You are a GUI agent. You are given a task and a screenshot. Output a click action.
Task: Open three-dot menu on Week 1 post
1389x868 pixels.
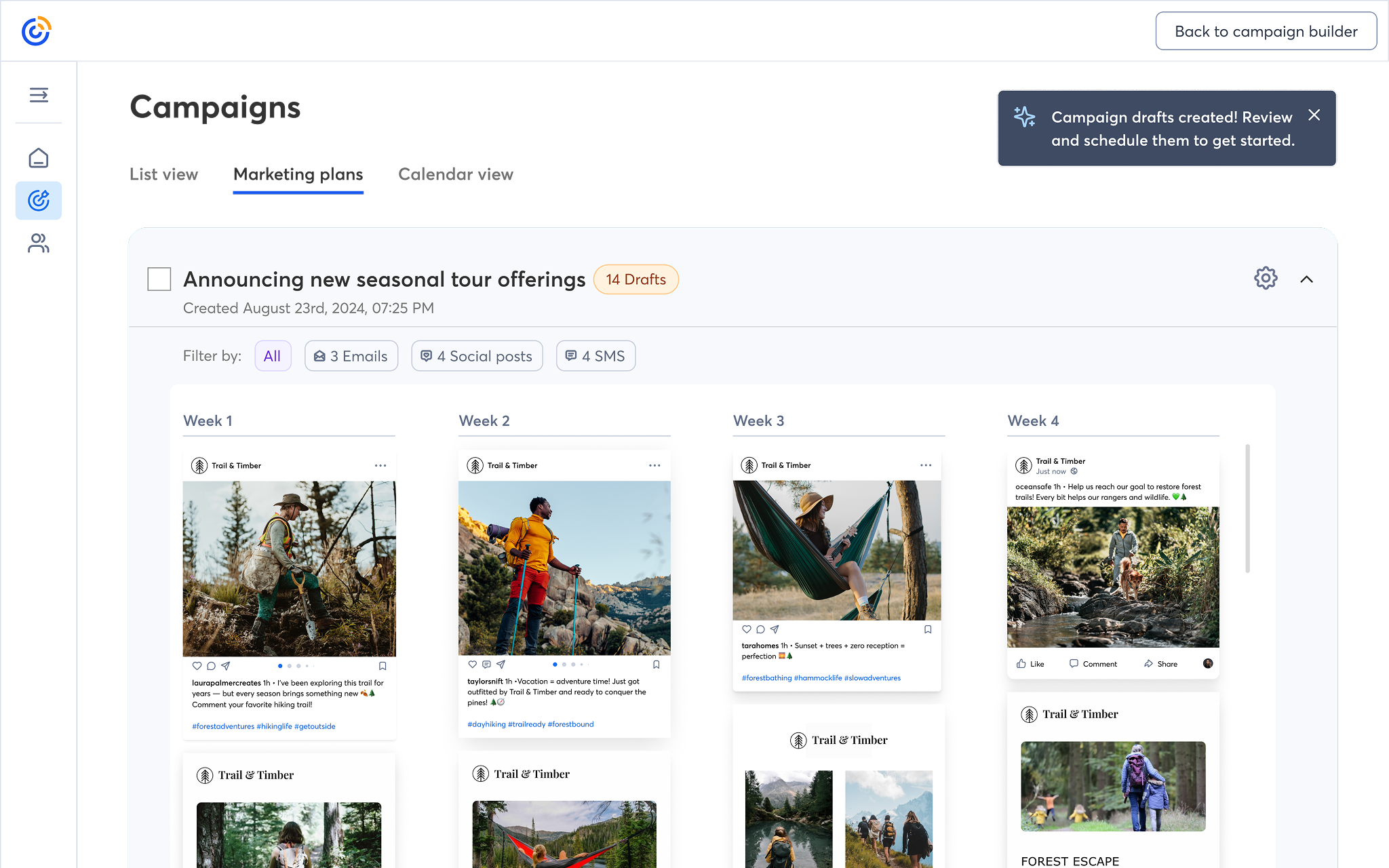coord(380,466)
